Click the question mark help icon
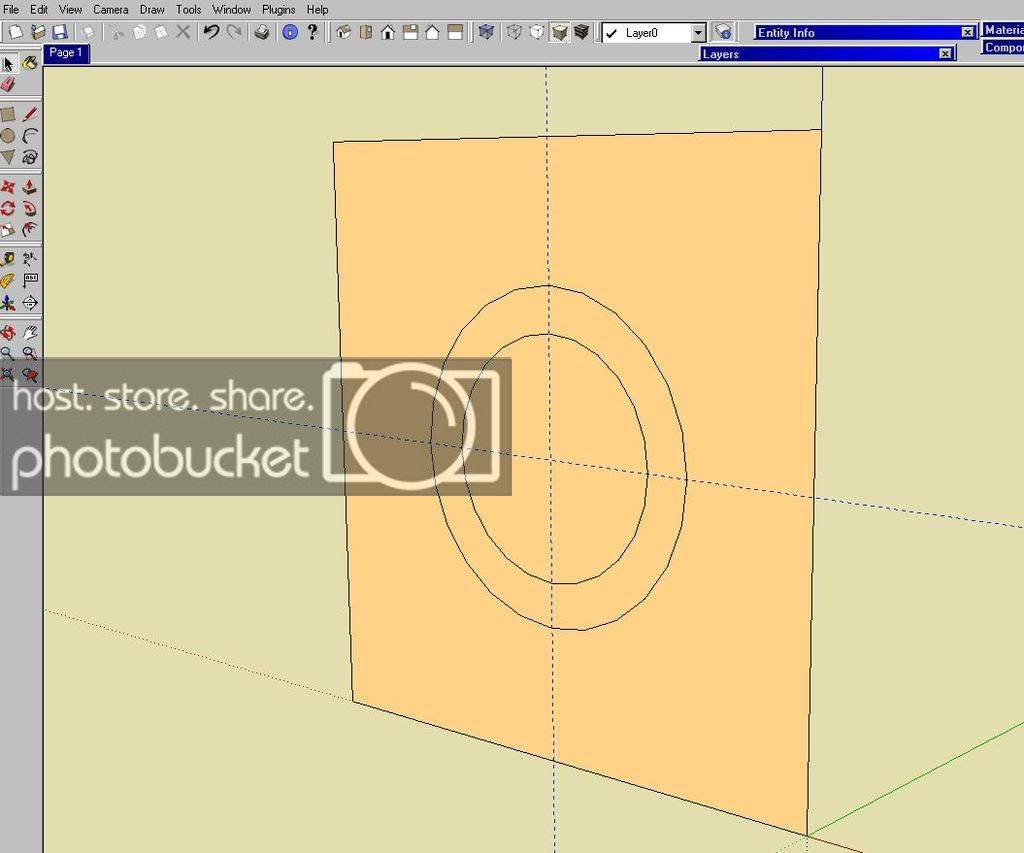Viewport: 1024px width, 853px height. coord(312,32)
